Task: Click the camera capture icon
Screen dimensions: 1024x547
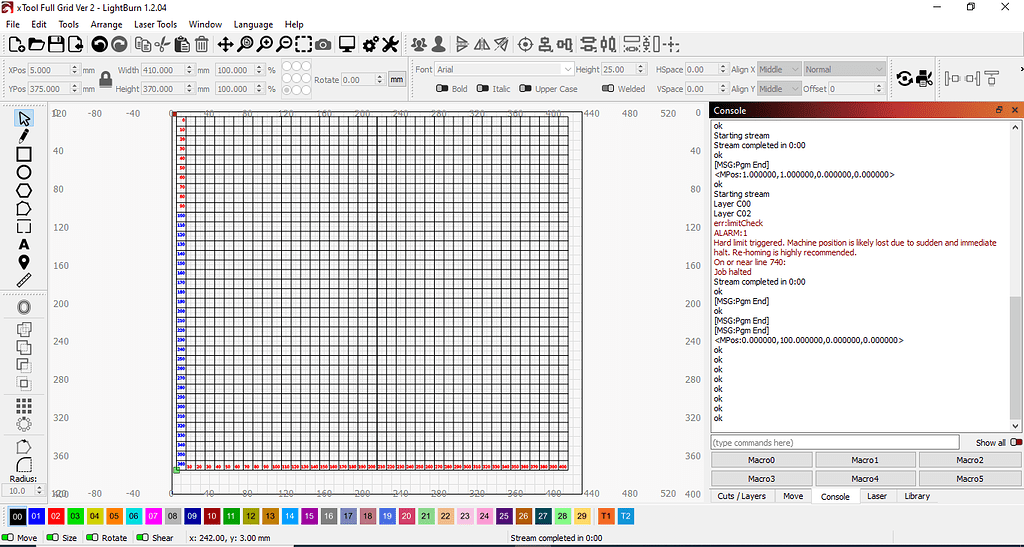Action: point(323,44)
